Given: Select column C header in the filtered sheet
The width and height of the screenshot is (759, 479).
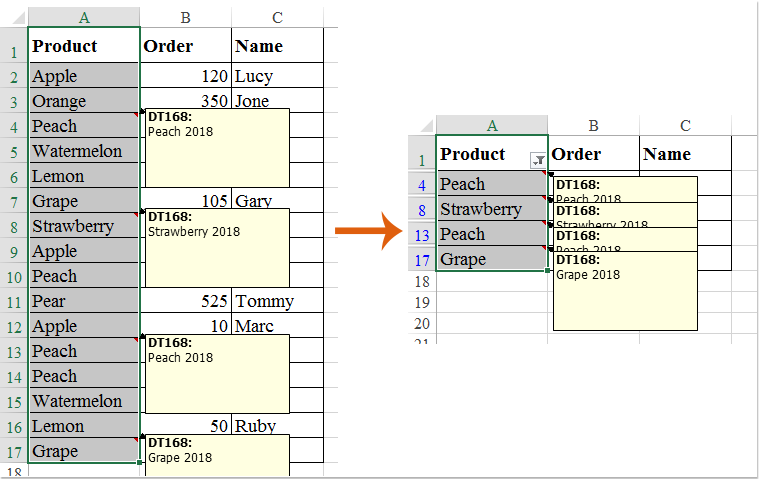Looking at the screenshot, I should (x=685, y=125).
